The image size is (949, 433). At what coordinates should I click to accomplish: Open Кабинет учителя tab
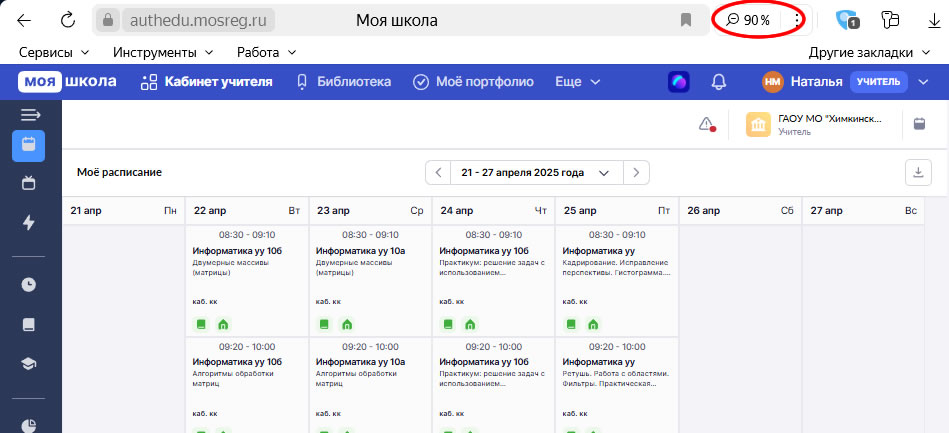(206, 82)
